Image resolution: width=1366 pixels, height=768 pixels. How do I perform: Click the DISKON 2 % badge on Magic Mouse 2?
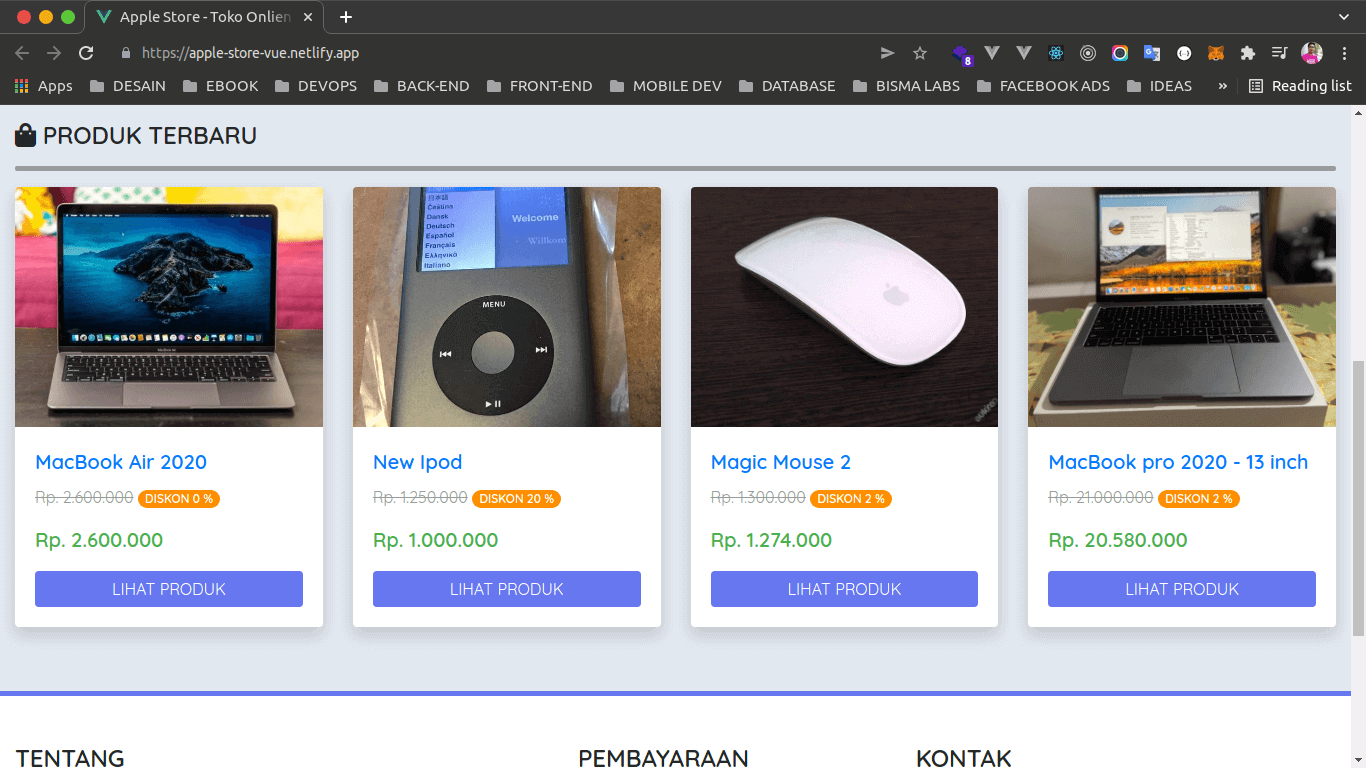point(851,498)
